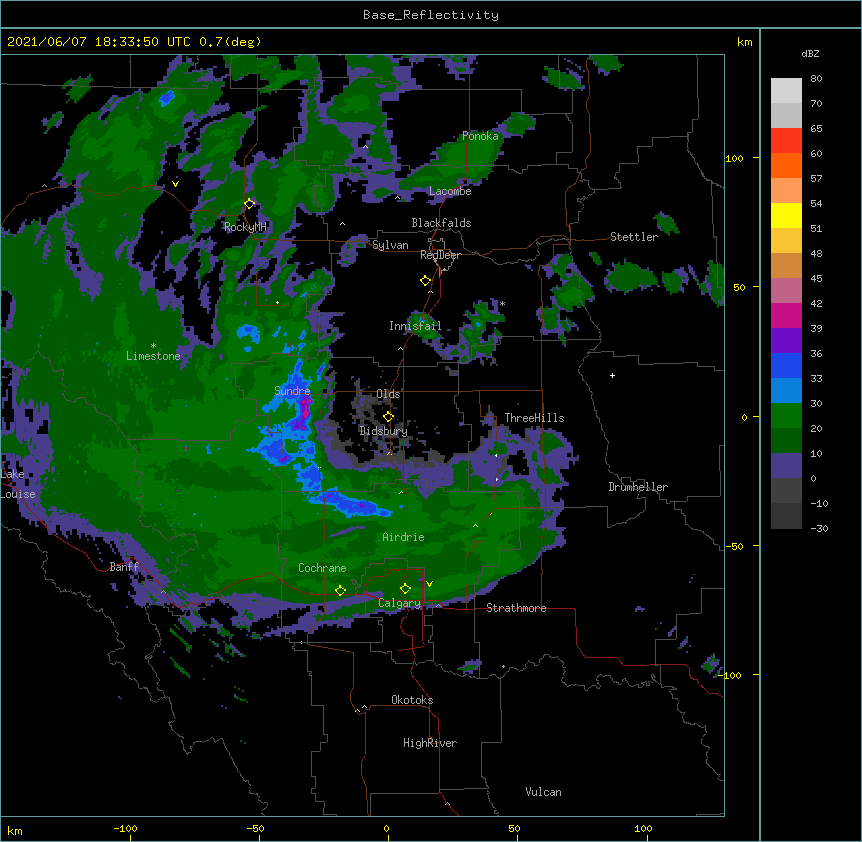
Task: Click the magenta storm core beside Sundre
Action: pos(304,413)
